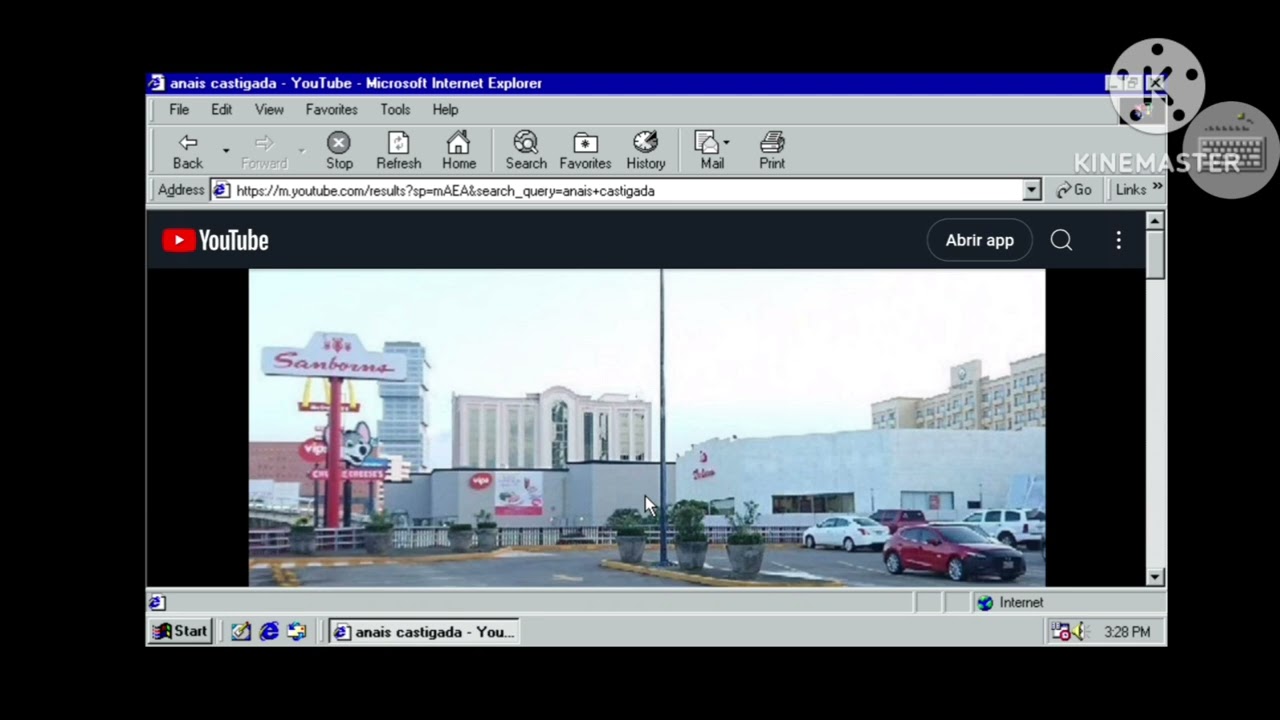Click the task scheduler tray icon
The image size is (1280, 720).
tap(1061, 632)
